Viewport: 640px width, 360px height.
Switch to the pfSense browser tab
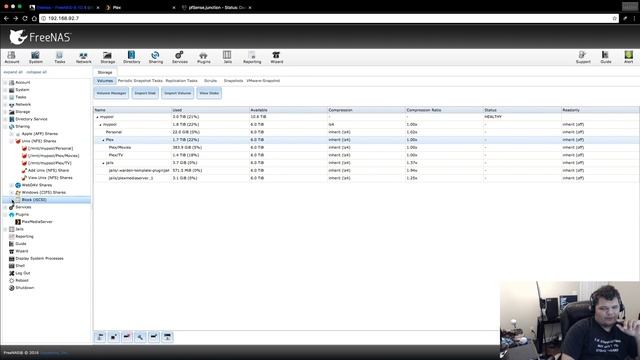[x=216, y=7]
